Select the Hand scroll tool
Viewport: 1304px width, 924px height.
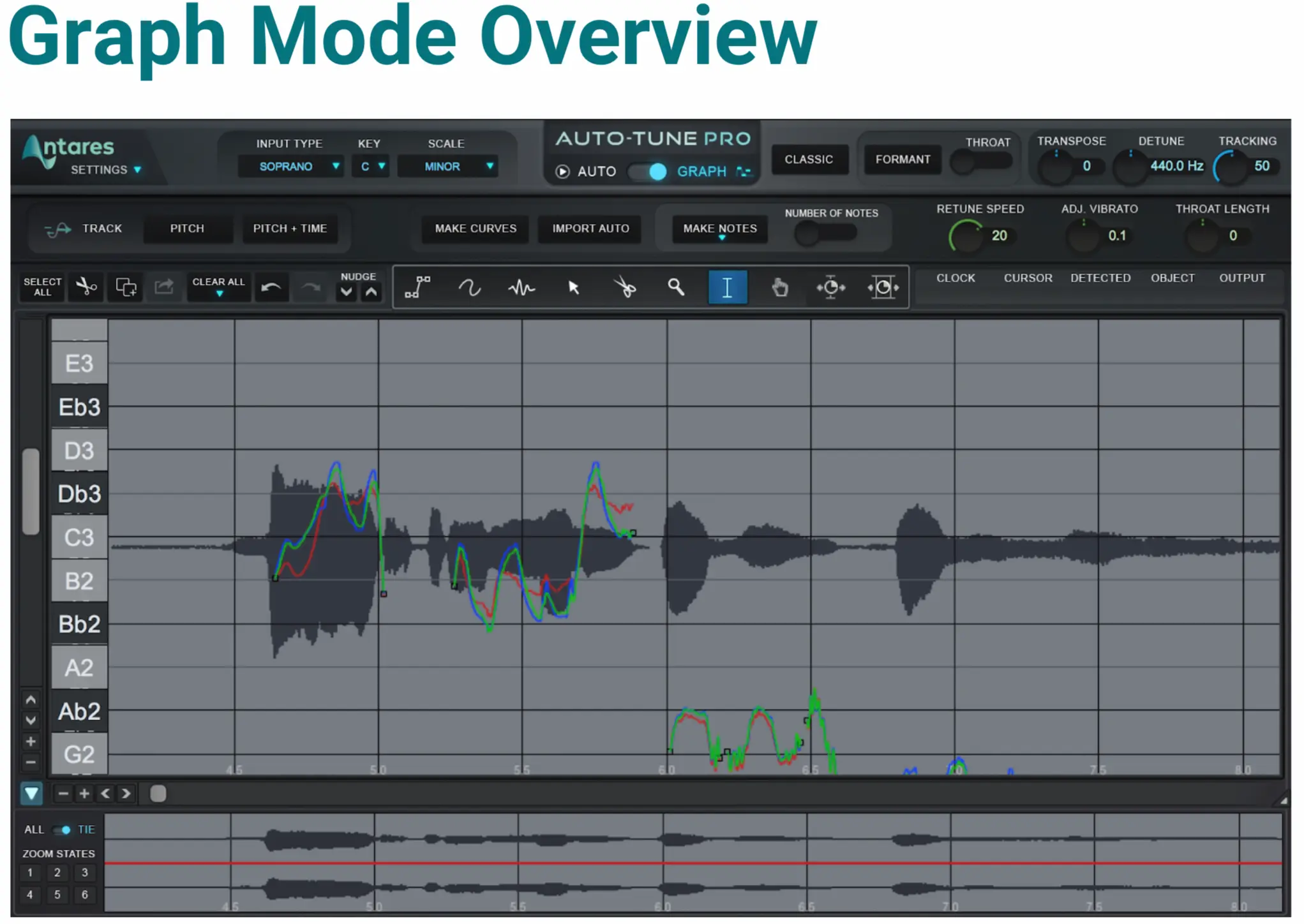[779, 288]
